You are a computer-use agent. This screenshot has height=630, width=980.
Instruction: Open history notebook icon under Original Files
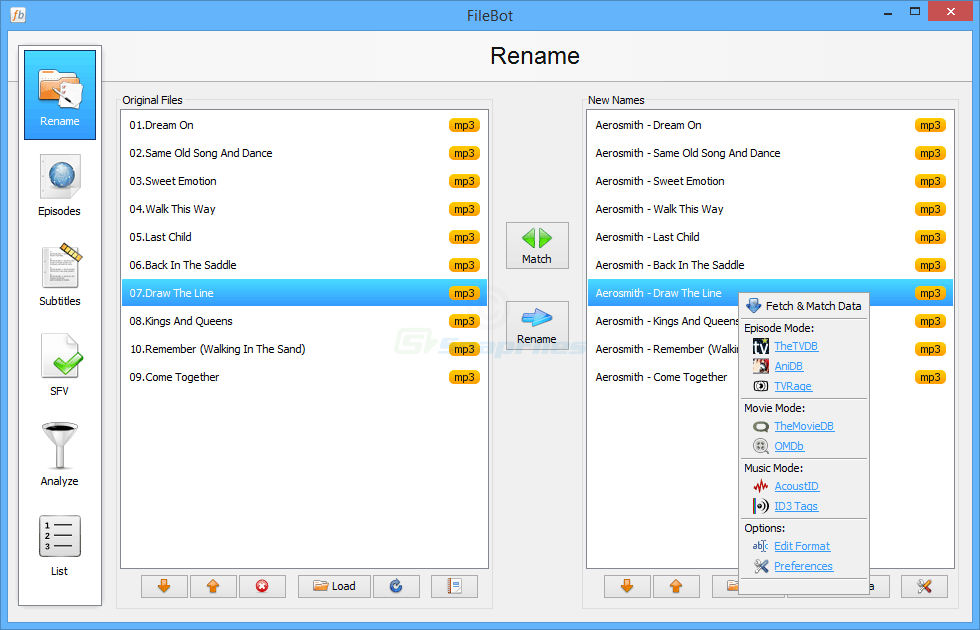[454, 586]
